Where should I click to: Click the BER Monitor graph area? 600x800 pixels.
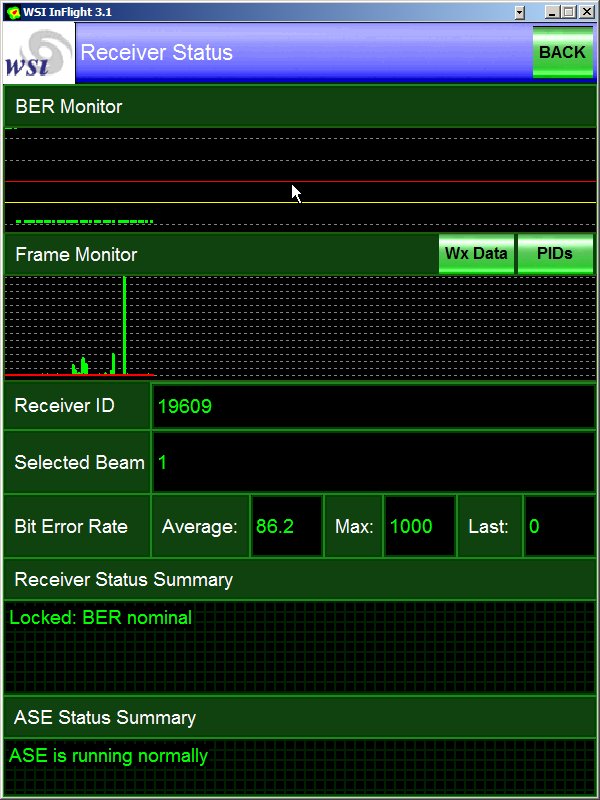click(300, 179)
